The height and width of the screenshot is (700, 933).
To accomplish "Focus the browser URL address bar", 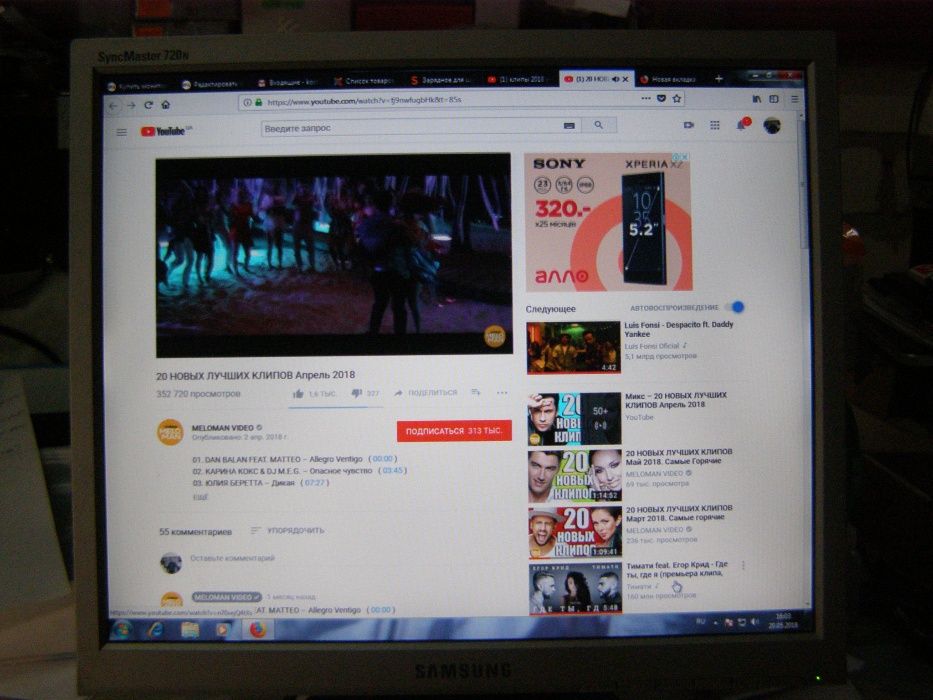I will [x=440, y=101].
